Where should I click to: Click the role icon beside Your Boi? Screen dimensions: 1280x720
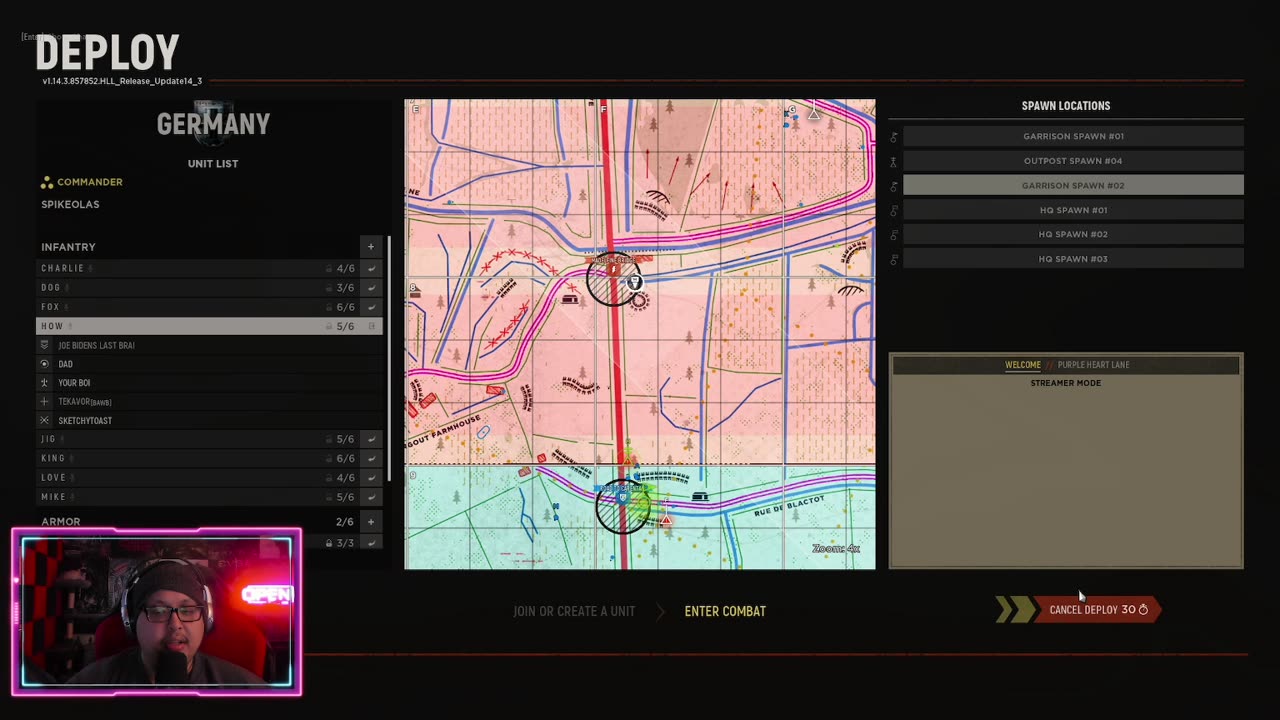click(44, 383)
